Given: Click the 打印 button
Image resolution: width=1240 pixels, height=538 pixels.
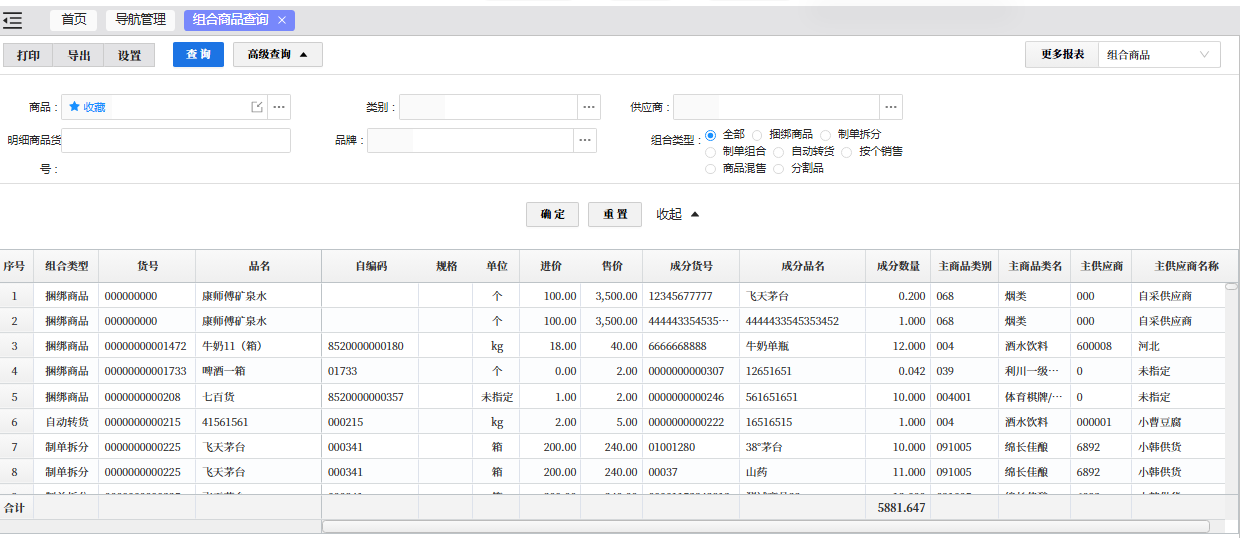Looking at the screenshot, I should pyautogui.click(x=28, y=55).
